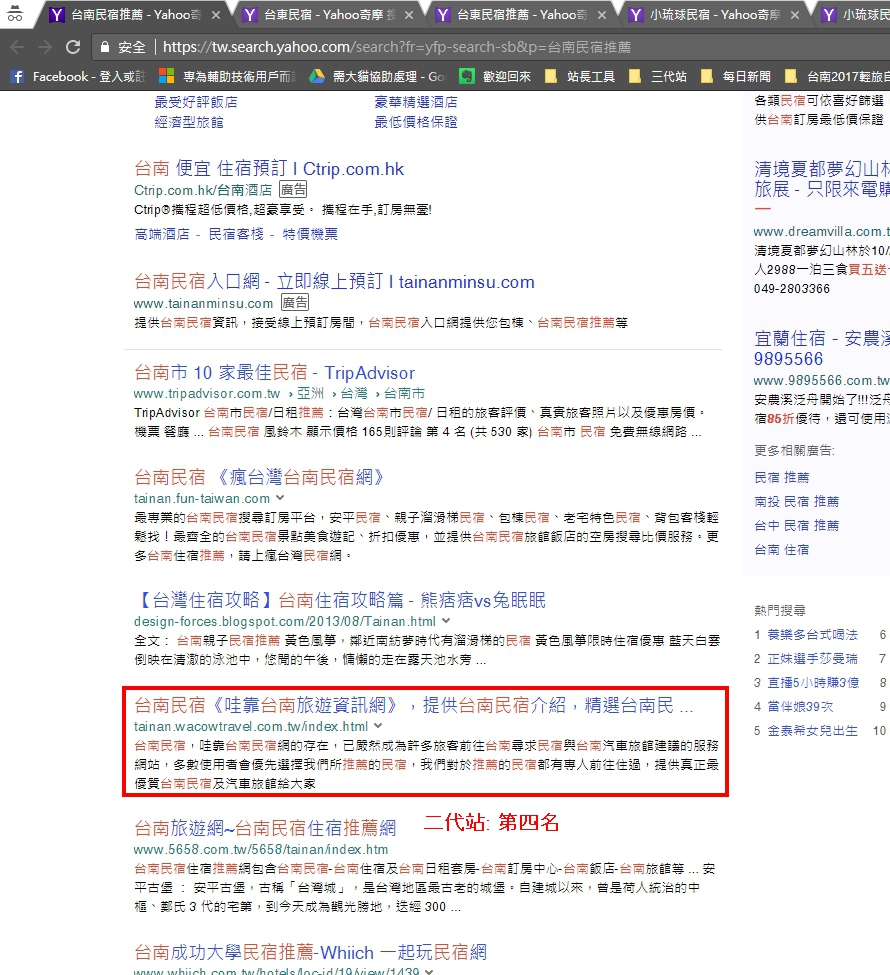Open 台南 便宜 住宿預訂 Ctrip.com.hk result
This screenshot has height=975, width=890.
[269, 169]
